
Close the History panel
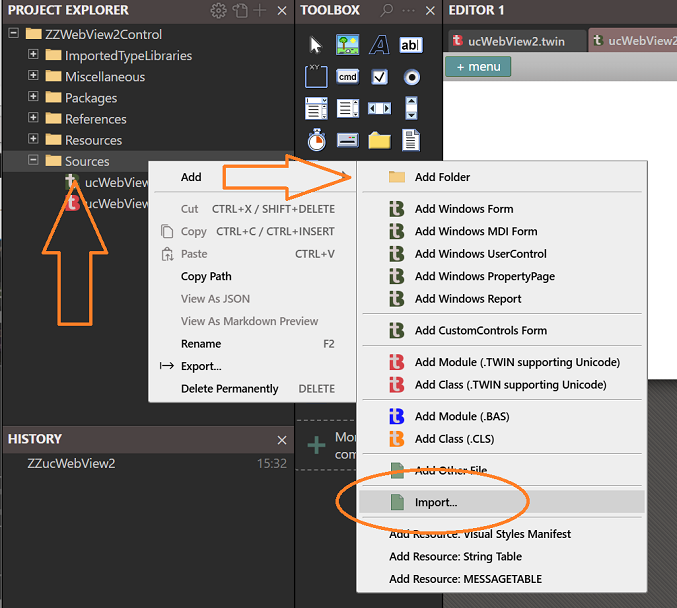[x=281, y=440]
